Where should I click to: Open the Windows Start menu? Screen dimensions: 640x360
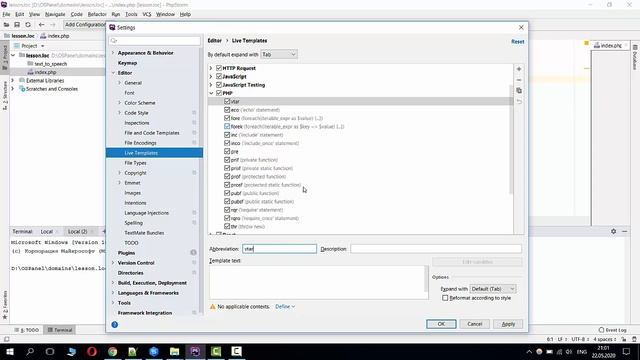pyautogui.click(x=10, y=351)
